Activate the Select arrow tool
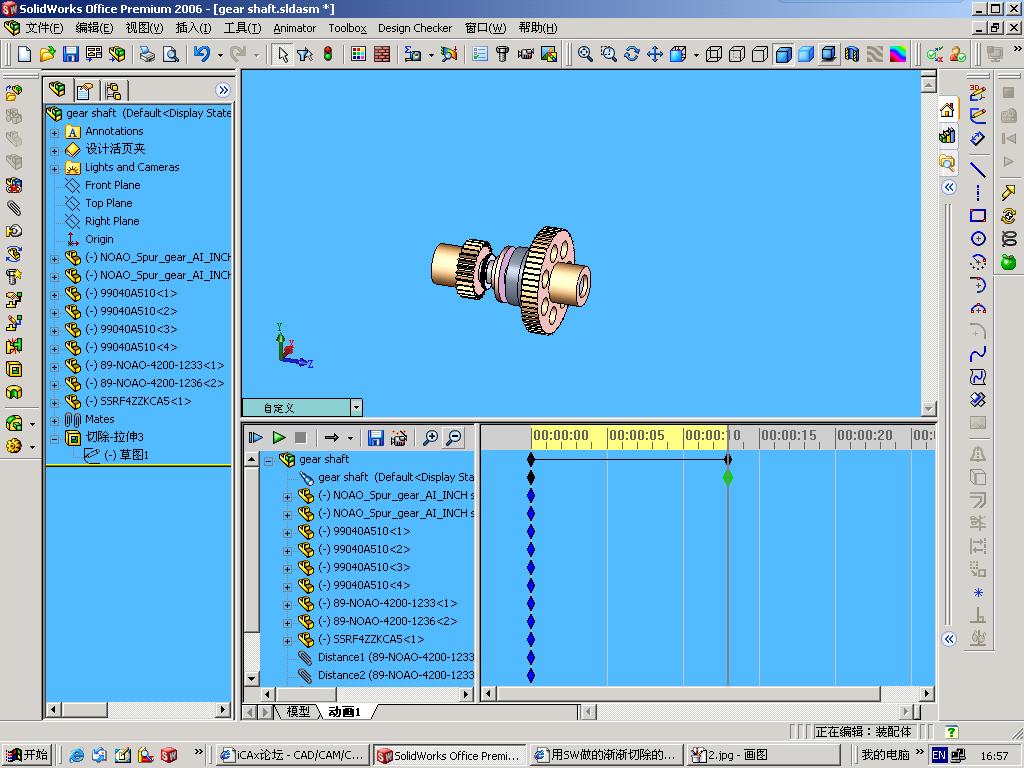The width and height of the screenshot is (1024, 768). click(283, 54)
